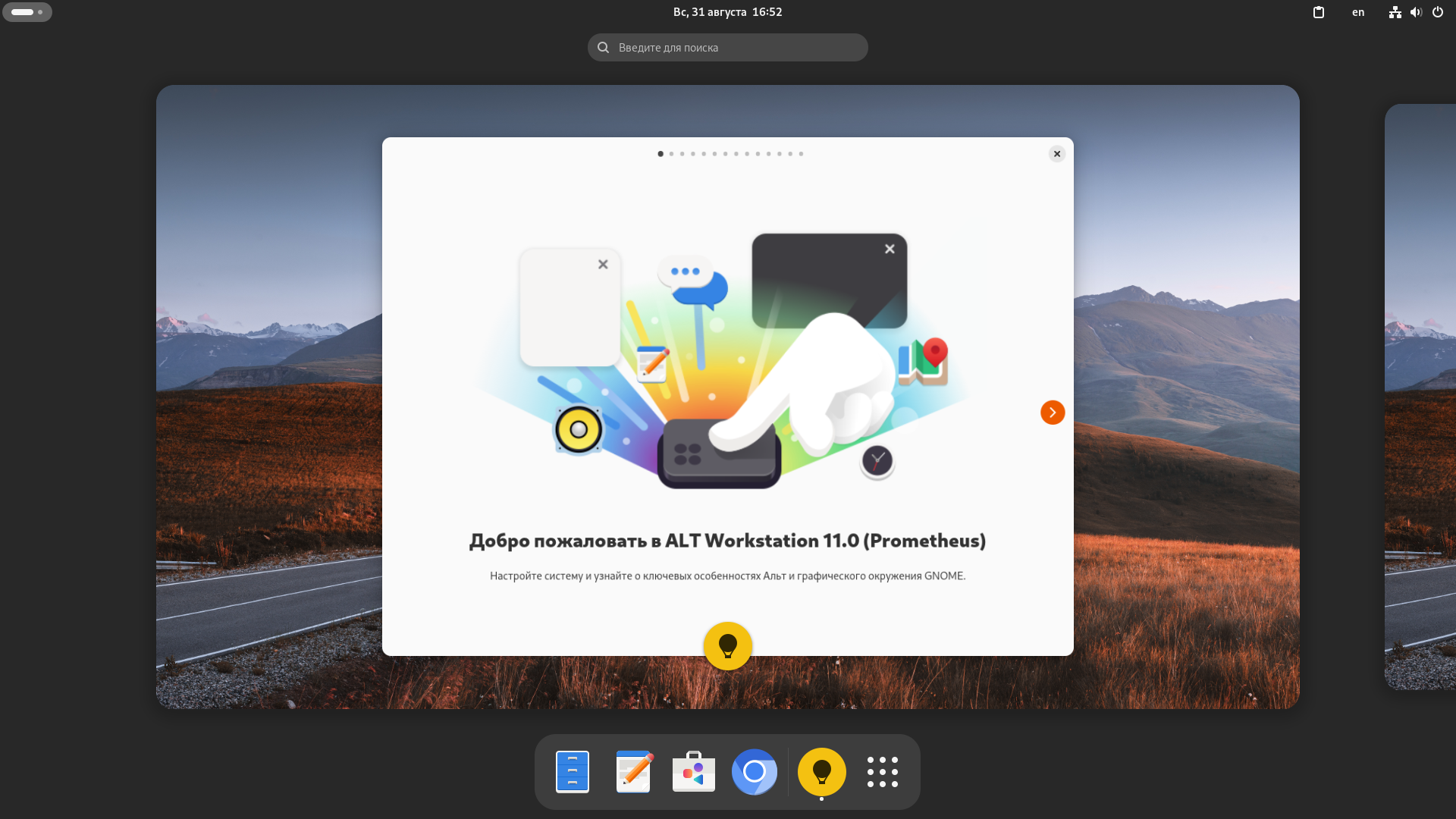1456x819 pixels.
Task: Switch keyboard layout via the en indicator
Action: pyautogui.click(x=1358, y=12)
